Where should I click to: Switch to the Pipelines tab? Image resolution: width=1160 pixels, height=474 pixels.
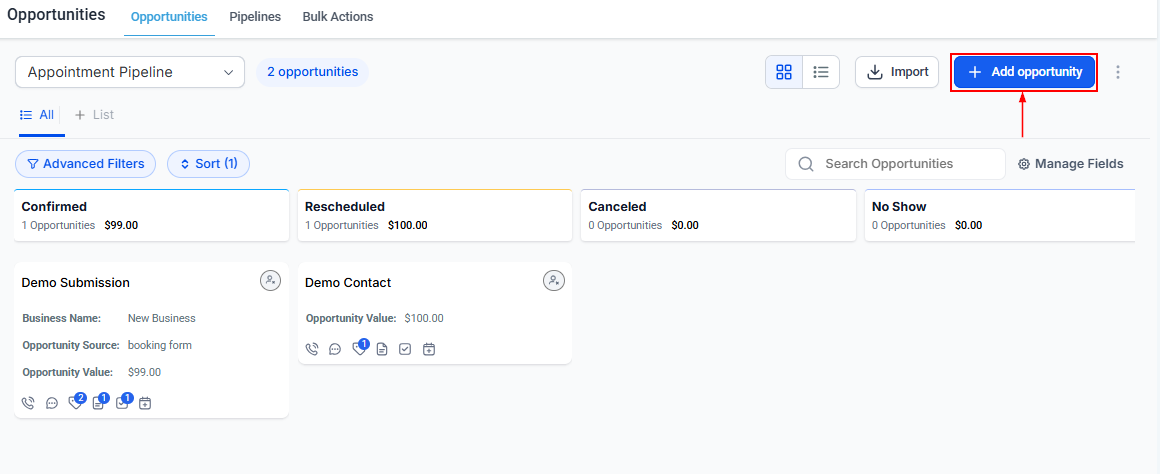(255, 17)
